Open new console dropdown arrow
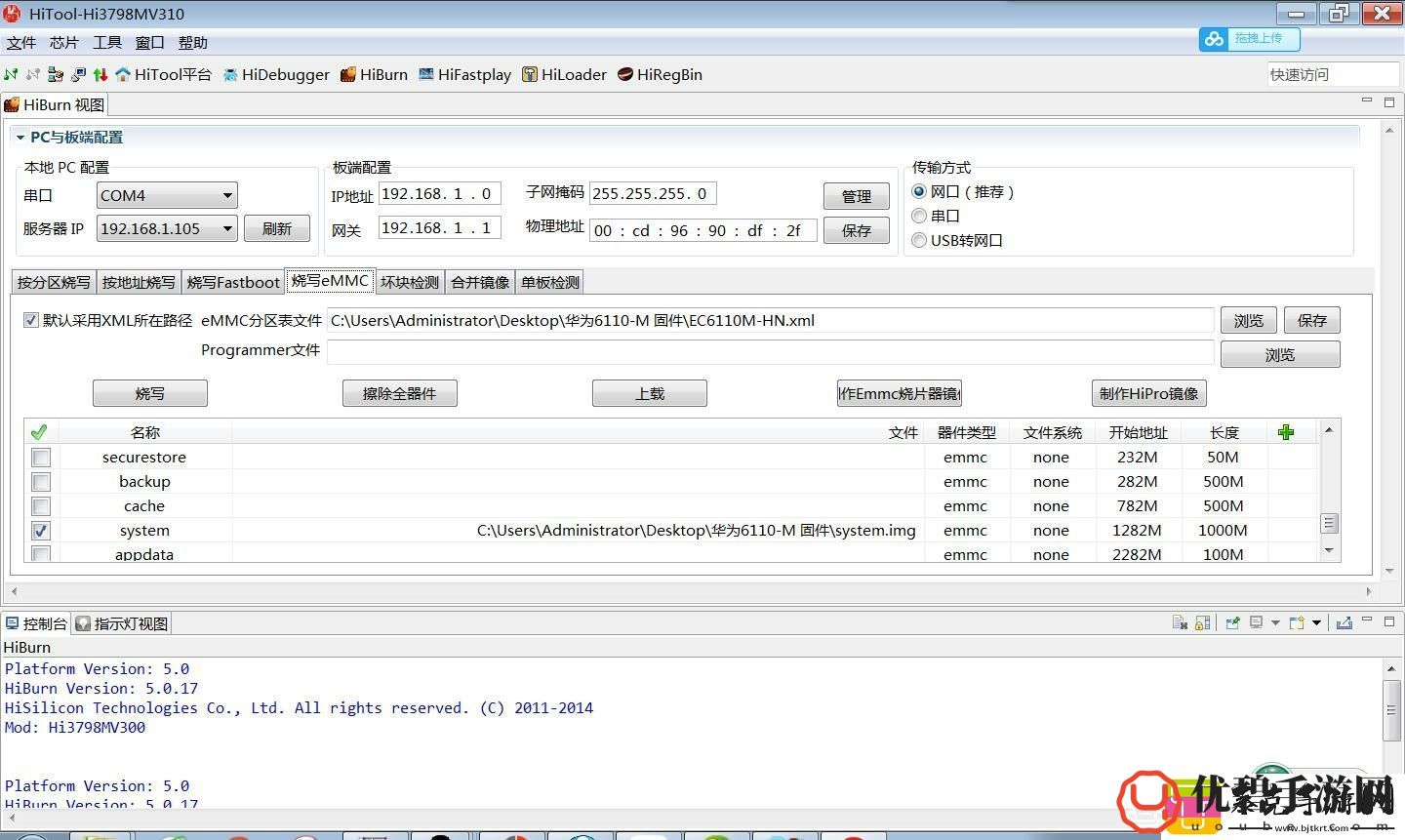 1316,622
